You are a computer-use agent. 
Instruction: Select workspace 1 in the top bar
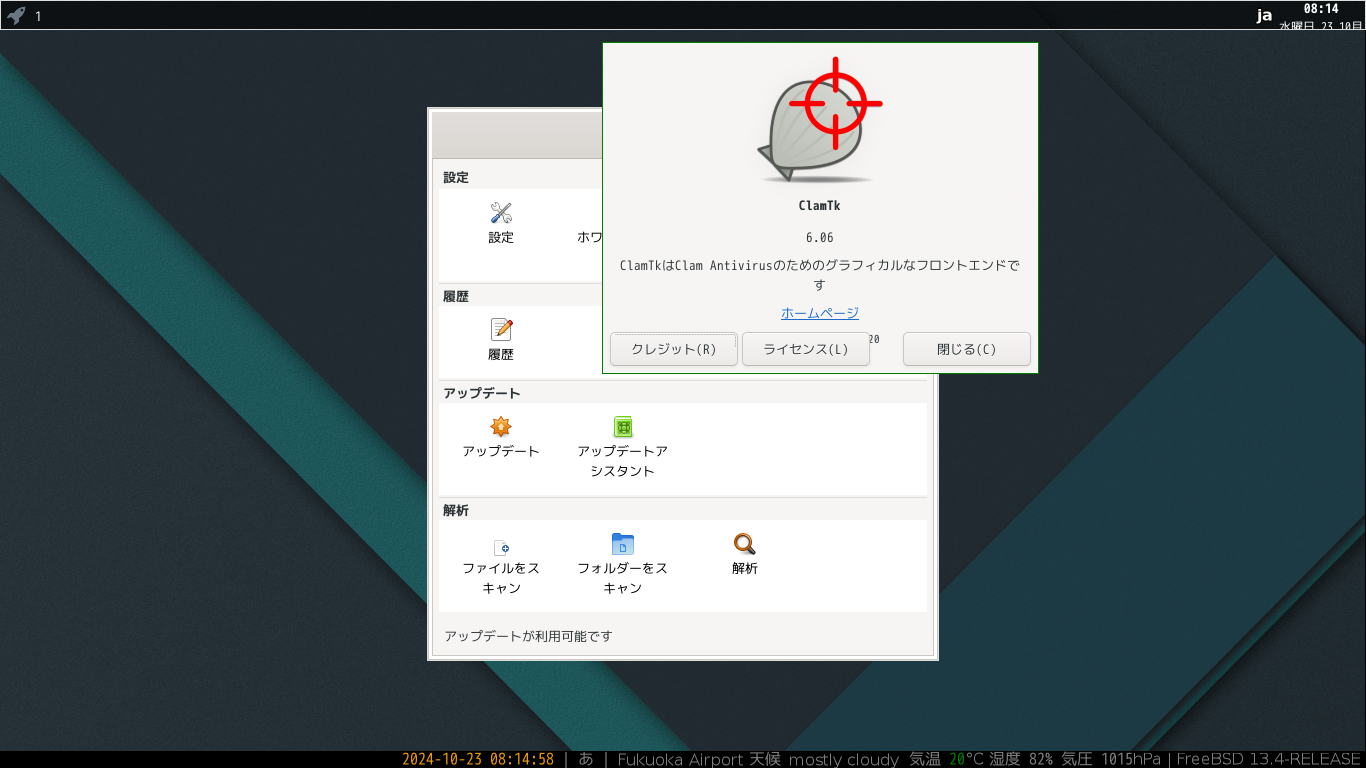pyautogui.click(x=38, y=16)
